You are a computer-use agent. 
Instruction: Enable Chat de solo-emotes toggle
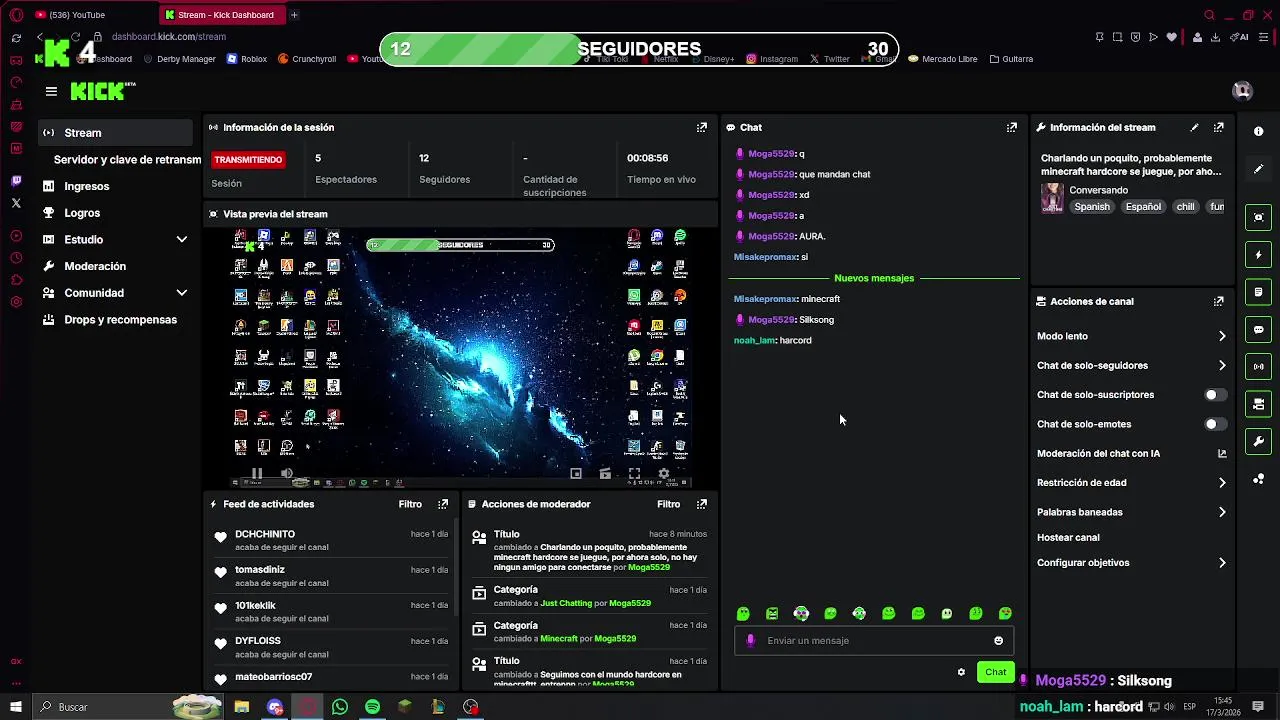1215,424
